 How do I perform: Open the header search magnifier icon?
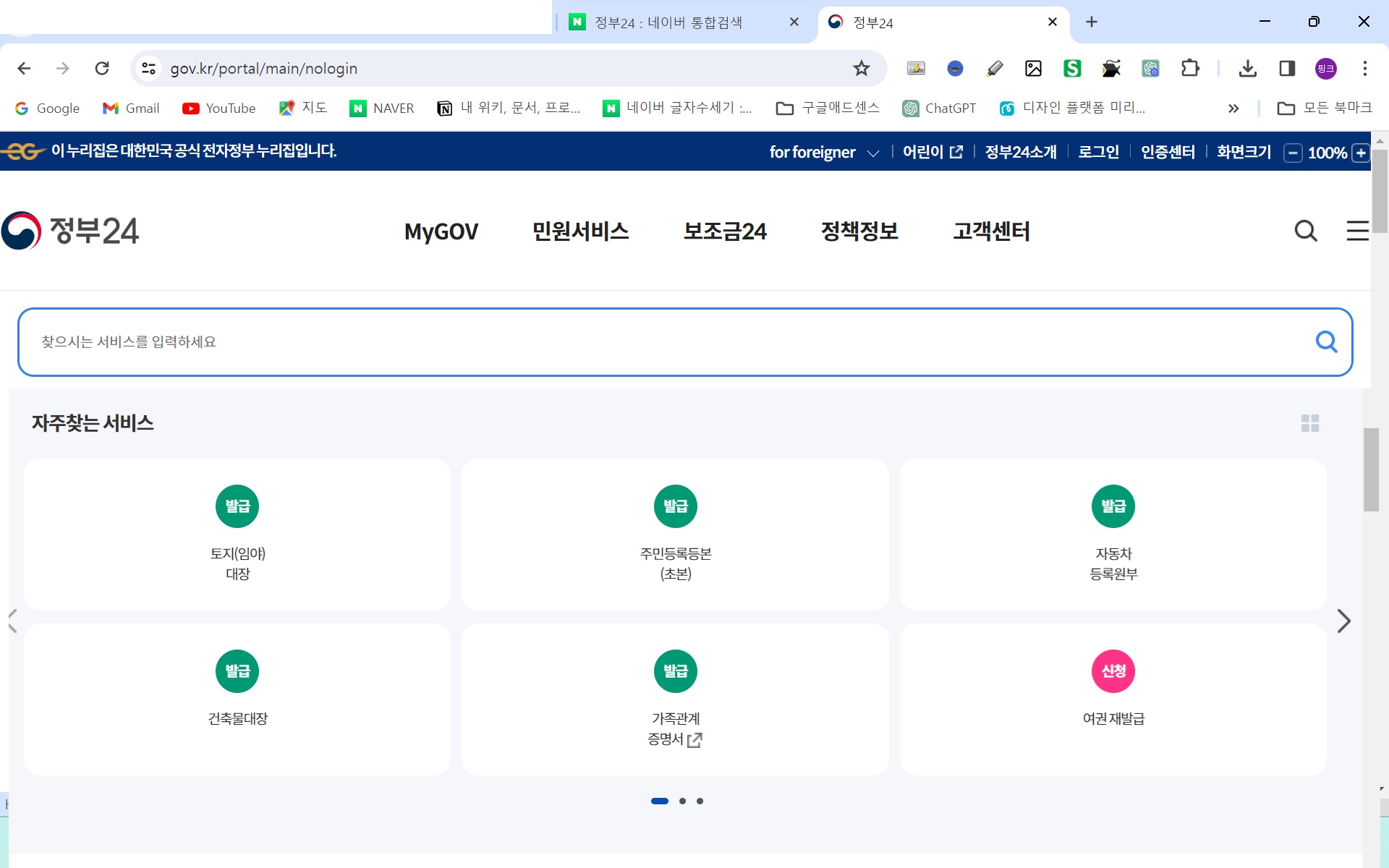(x=1305, y=231)
